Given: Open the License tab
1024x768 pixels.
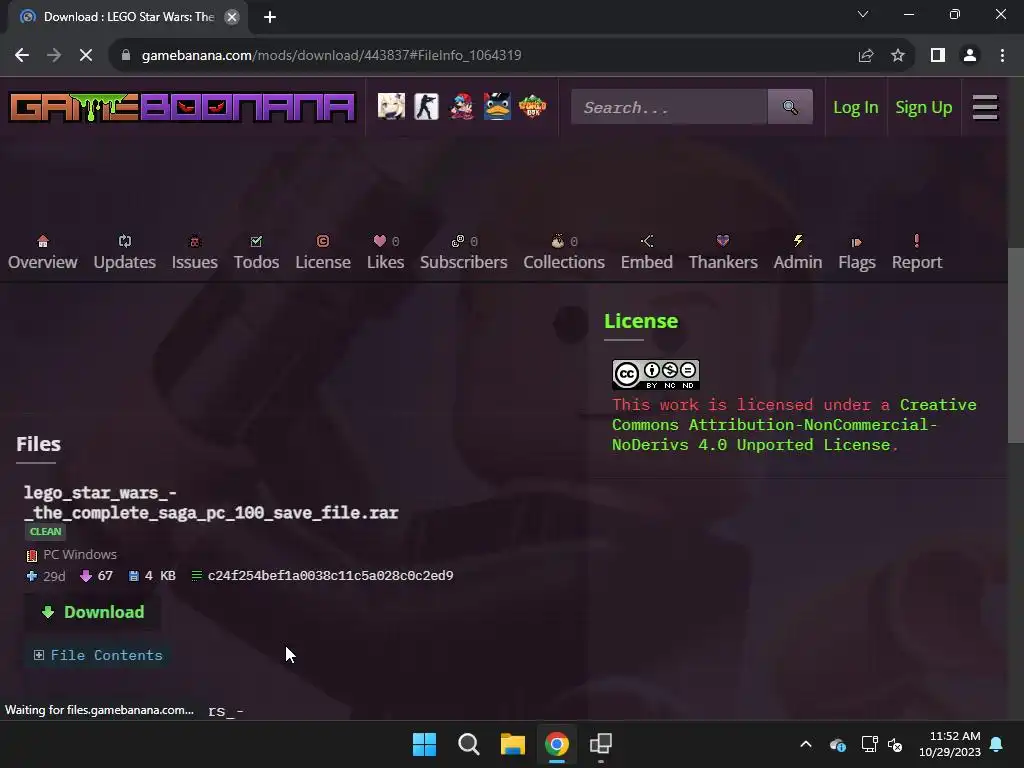Looking at the screenshot, I should (x=323, y=253).
